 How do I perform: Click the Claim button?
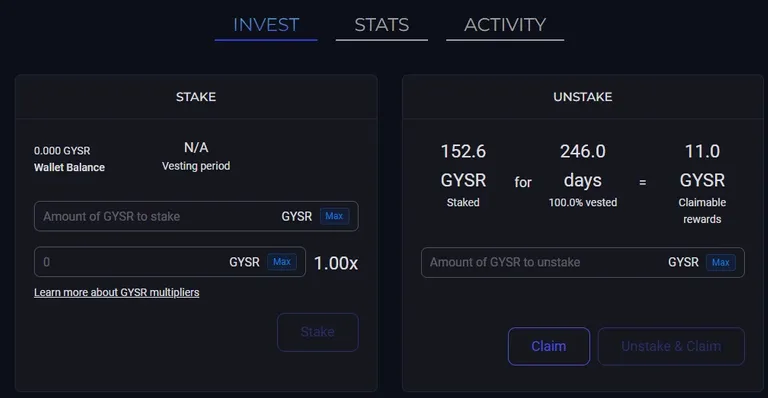(549, 346)
